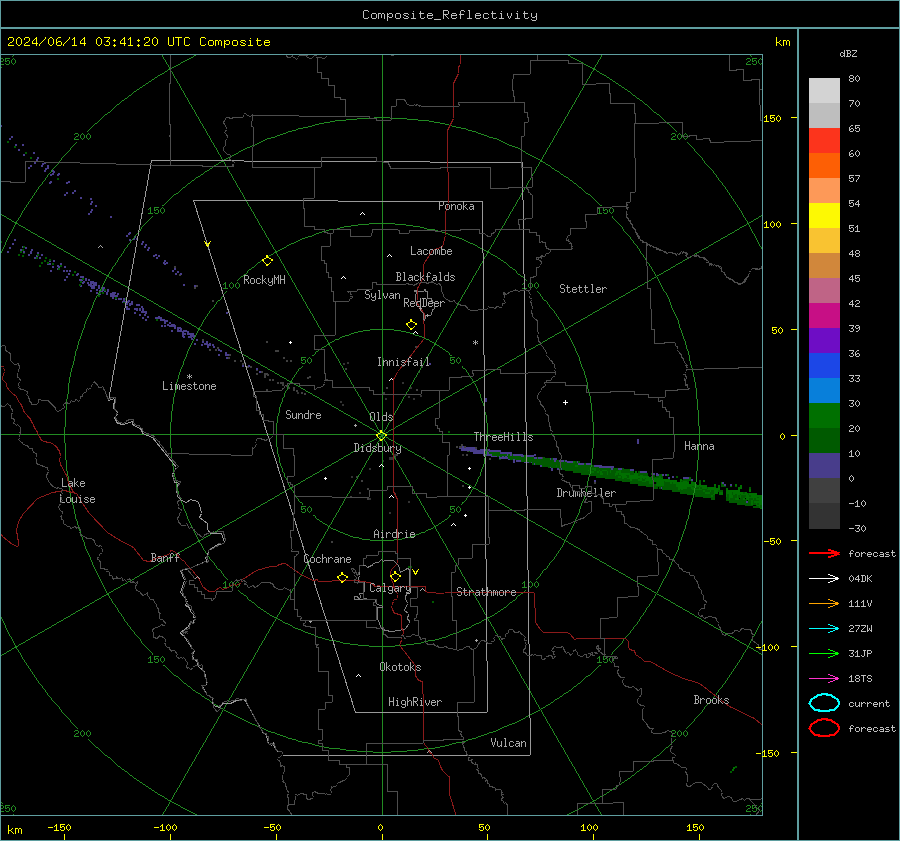The height and width of the screenshot is (841, 900).
Task: Click the radar-center diamond above Didsbury
Action: click(x=381, y=436)
